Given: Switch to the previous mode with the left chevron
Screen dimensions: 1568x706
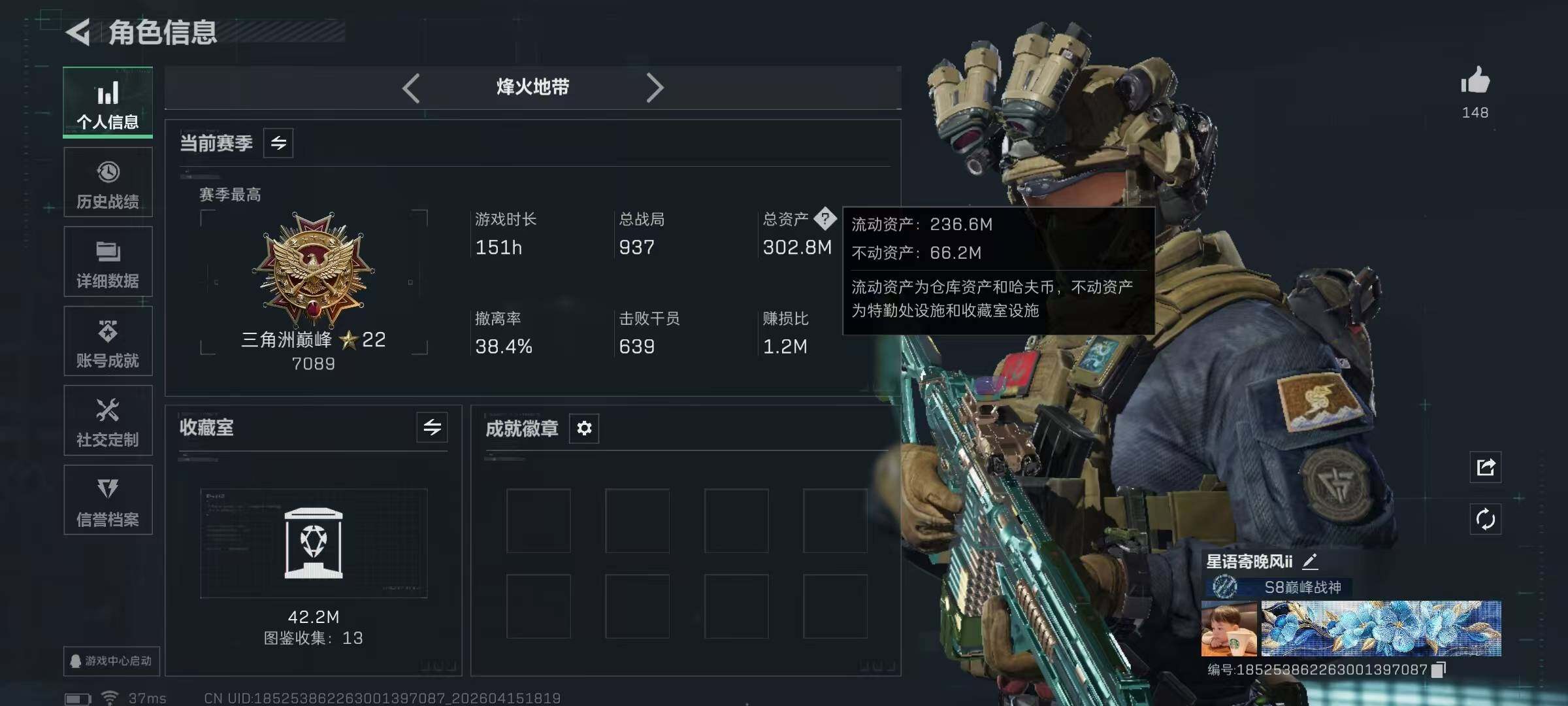Looking at the screenshot, I should click(412, 88).
